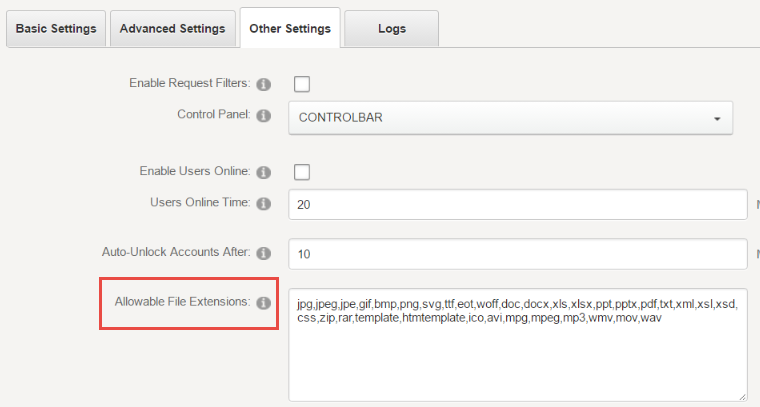Click info icon beside Control Panel label
Viewport: 760px width, 407px height.
(x=263, y=116)
